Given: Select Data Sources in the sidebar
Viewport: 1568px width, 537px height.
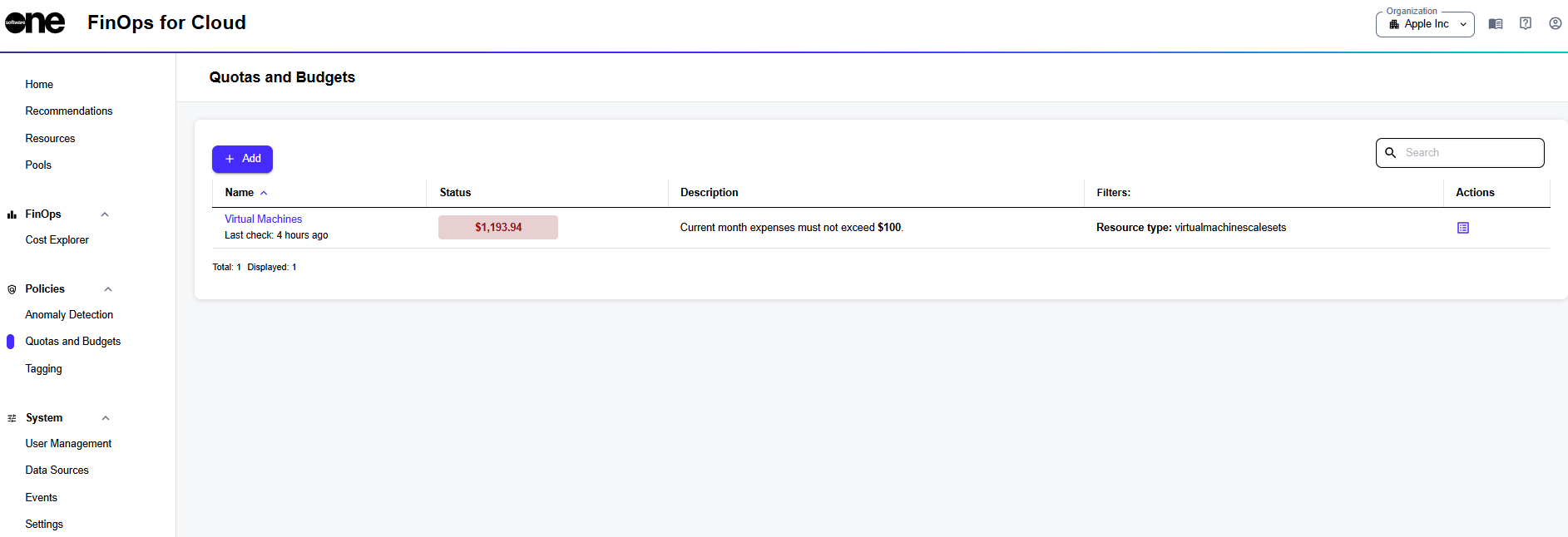Looking at the screenshot, I should pos(57,470).
